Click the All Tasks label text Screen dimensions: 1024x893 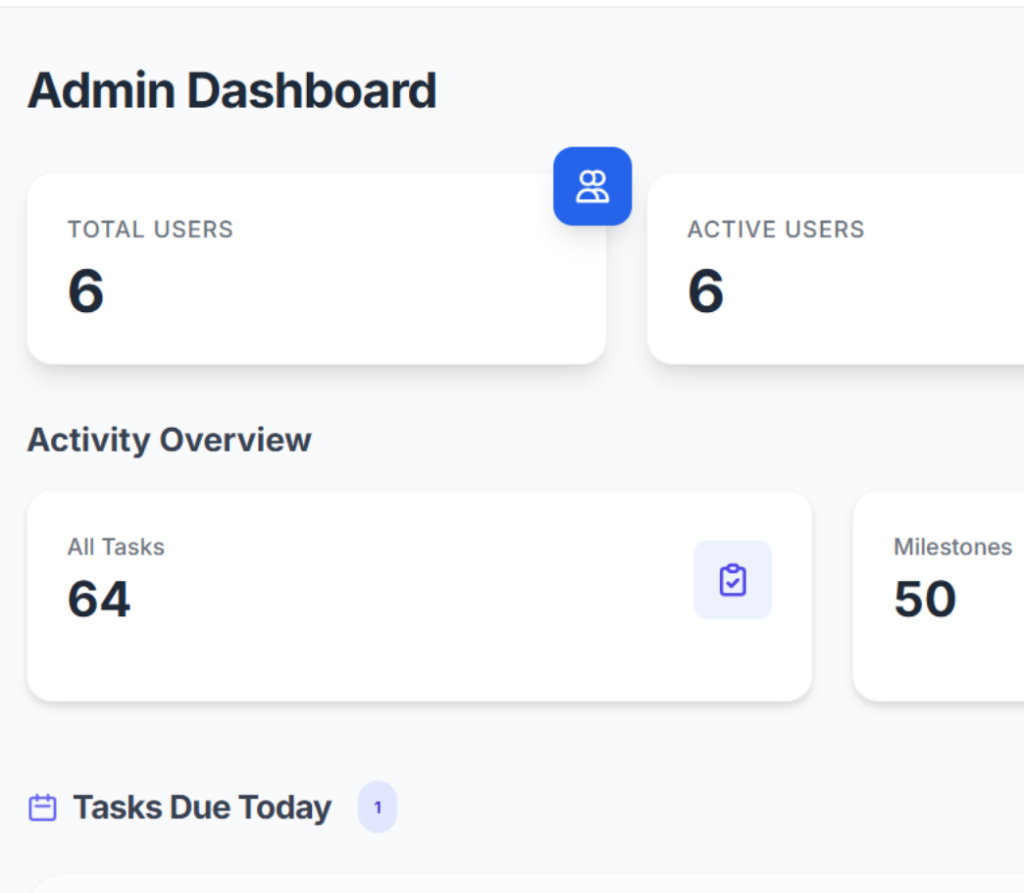tap(116, 547)
